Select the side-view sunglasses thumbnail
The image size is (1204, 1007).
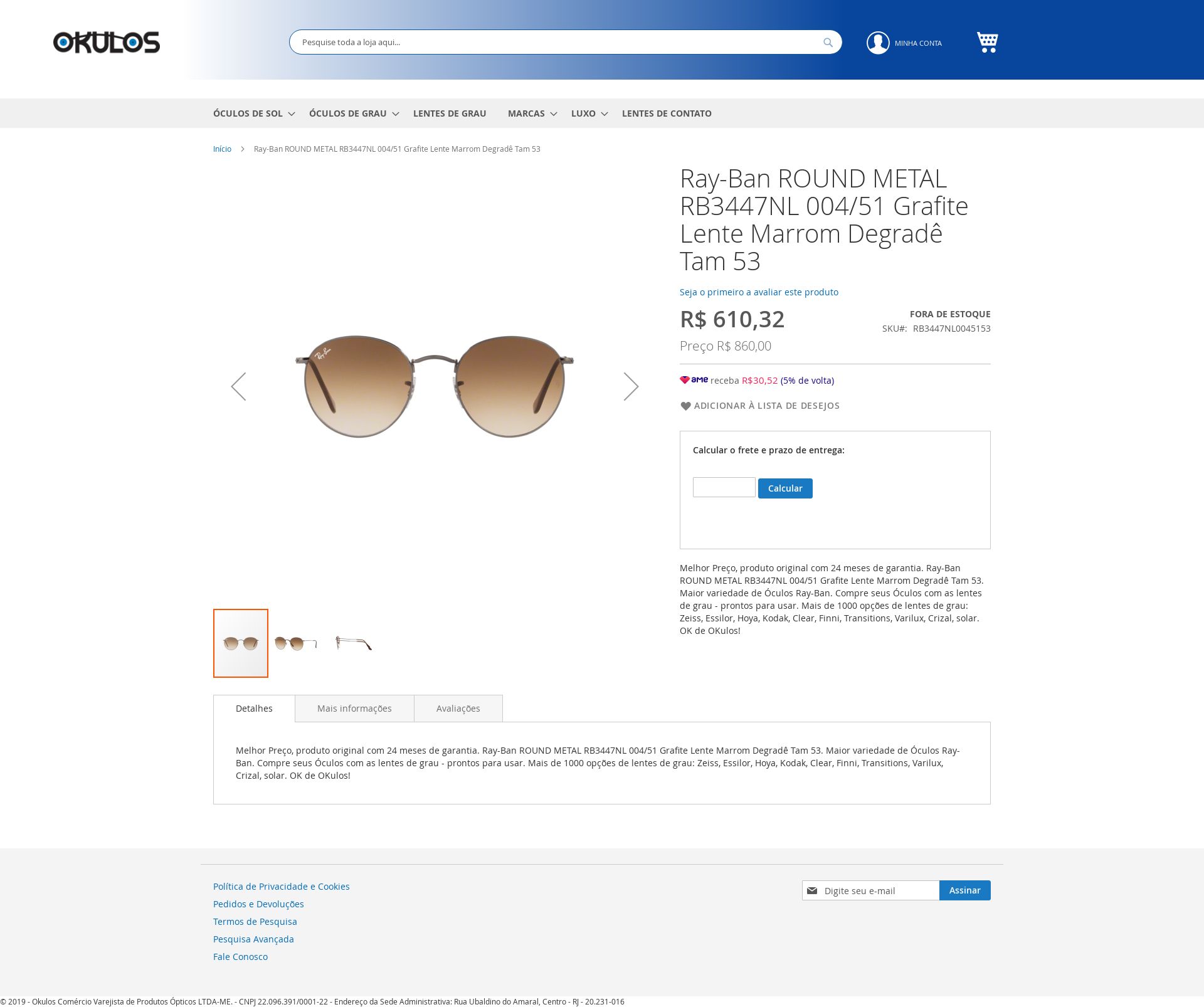point(354,643)
